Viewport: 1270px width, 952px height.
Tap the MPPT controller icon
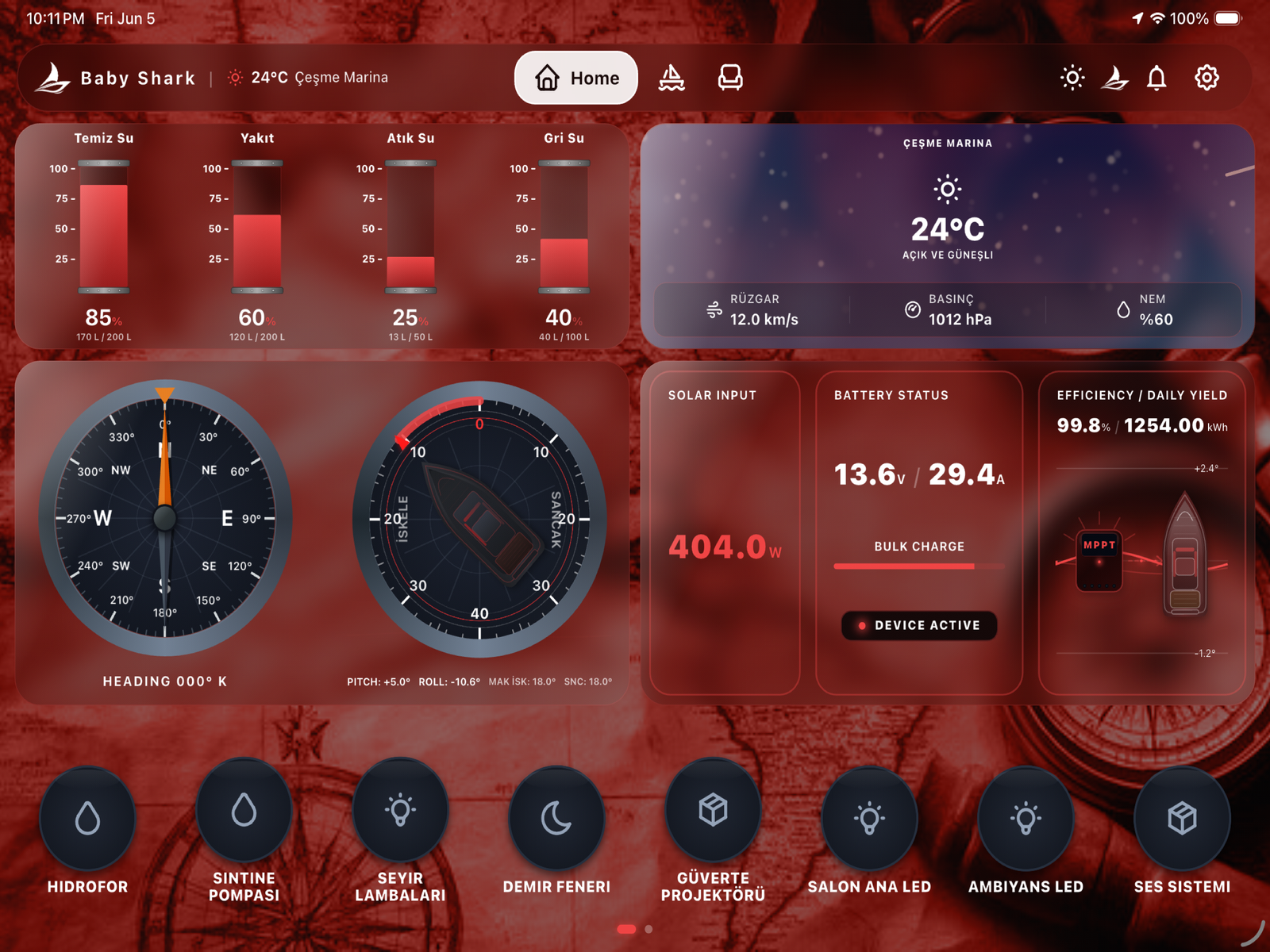(1099, 560)
